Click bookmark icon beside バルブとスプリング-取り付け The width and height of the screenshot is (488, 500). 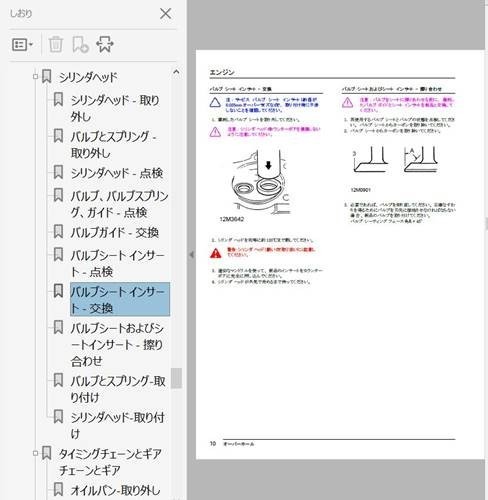point(58,380)
